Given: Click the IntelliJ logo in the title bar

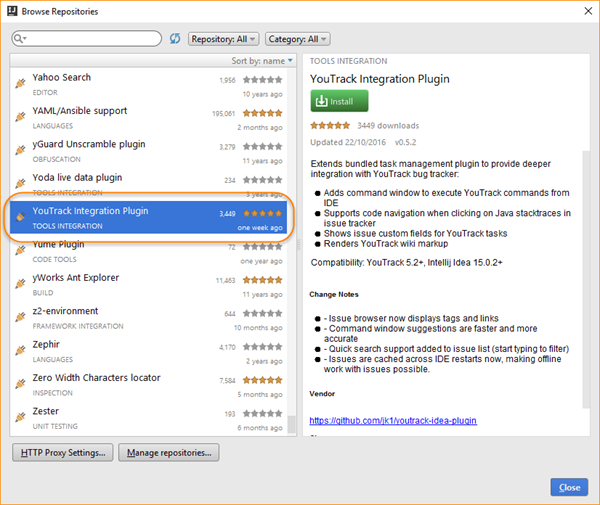Looking at the screenshot, I should click(12, 11).
